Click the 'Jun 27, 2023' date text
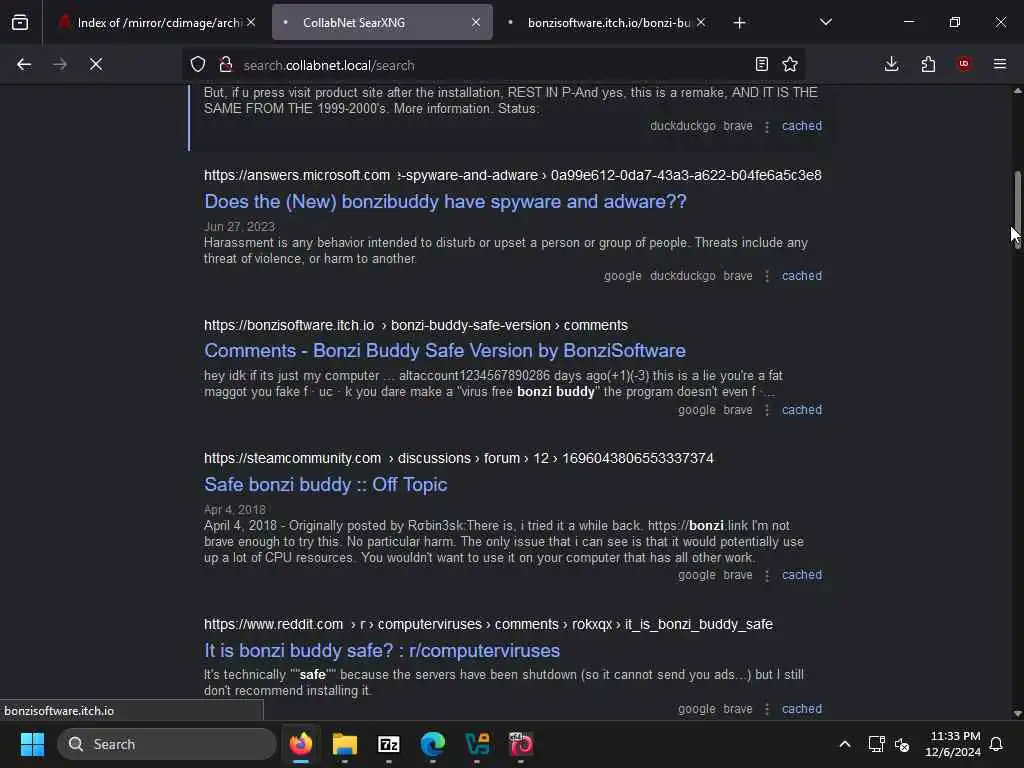1024x768 pixels. coord(239,227)
